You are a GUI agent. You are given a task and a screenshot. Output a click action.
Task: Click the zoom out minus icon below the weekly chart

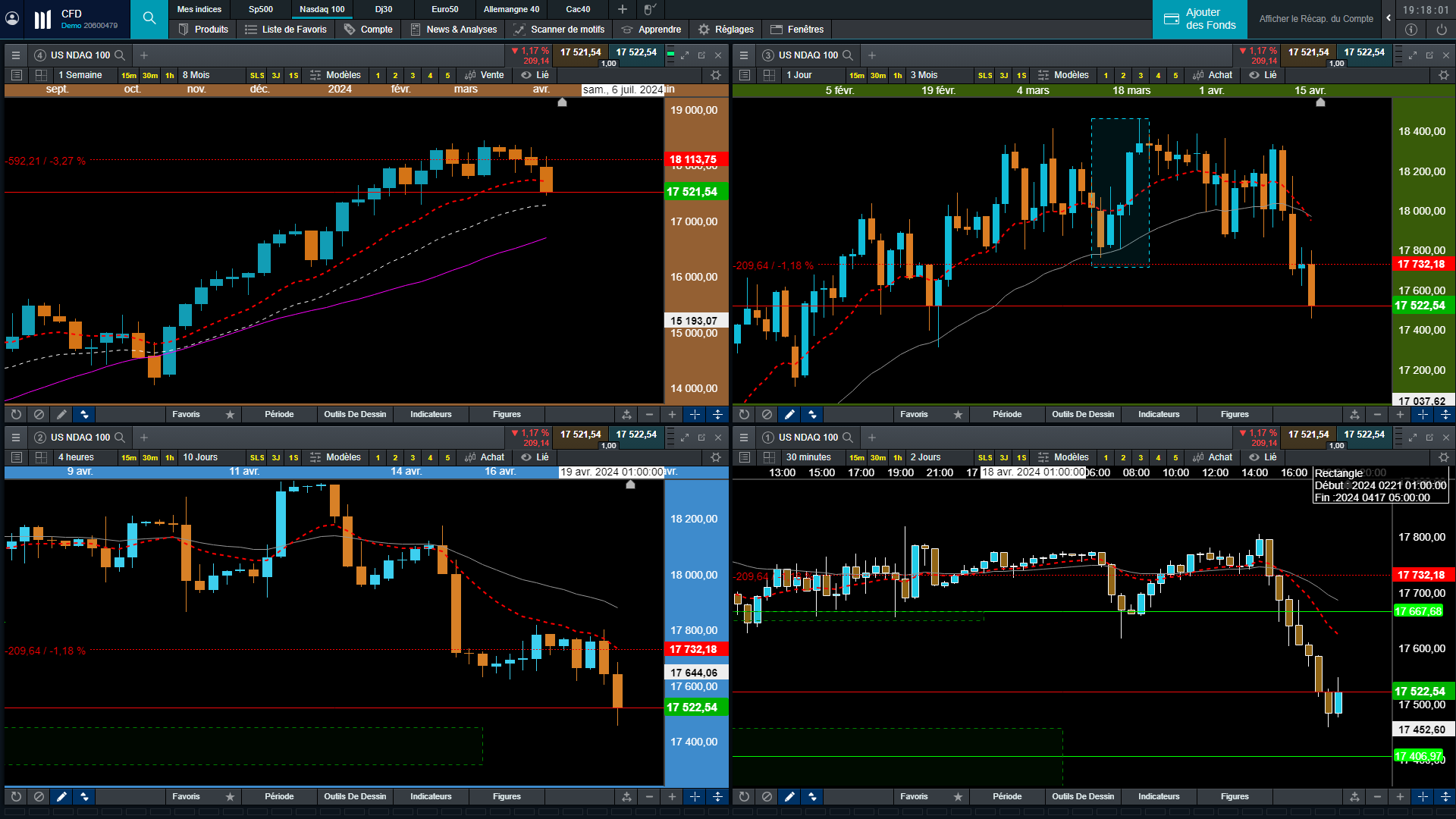pyautogui.click(x=649, y=414)
